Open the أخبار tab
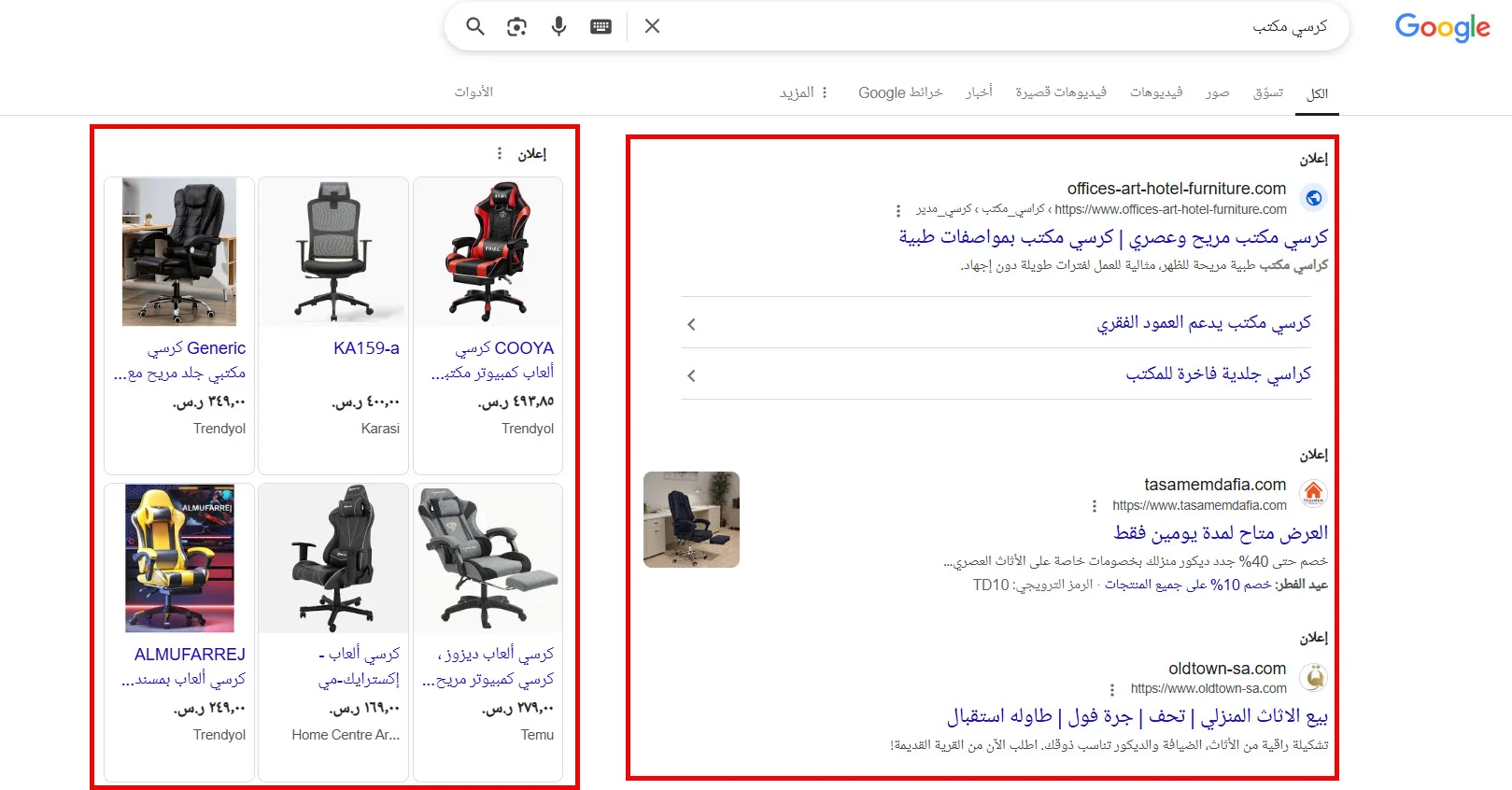Screen dimensions: 1512x790 point(979,92)
